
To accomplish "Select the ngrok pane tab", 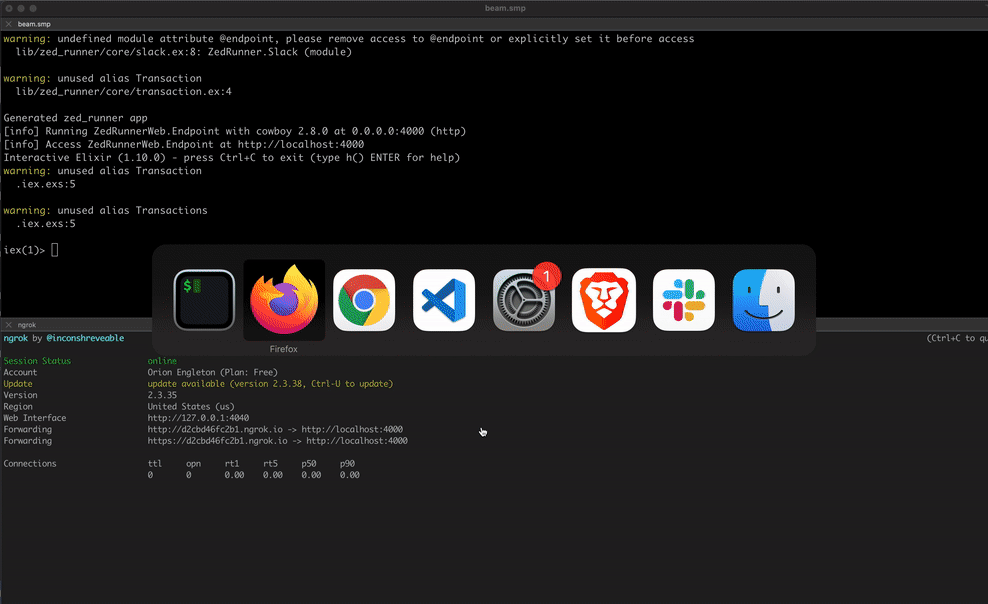I will 26,325.
